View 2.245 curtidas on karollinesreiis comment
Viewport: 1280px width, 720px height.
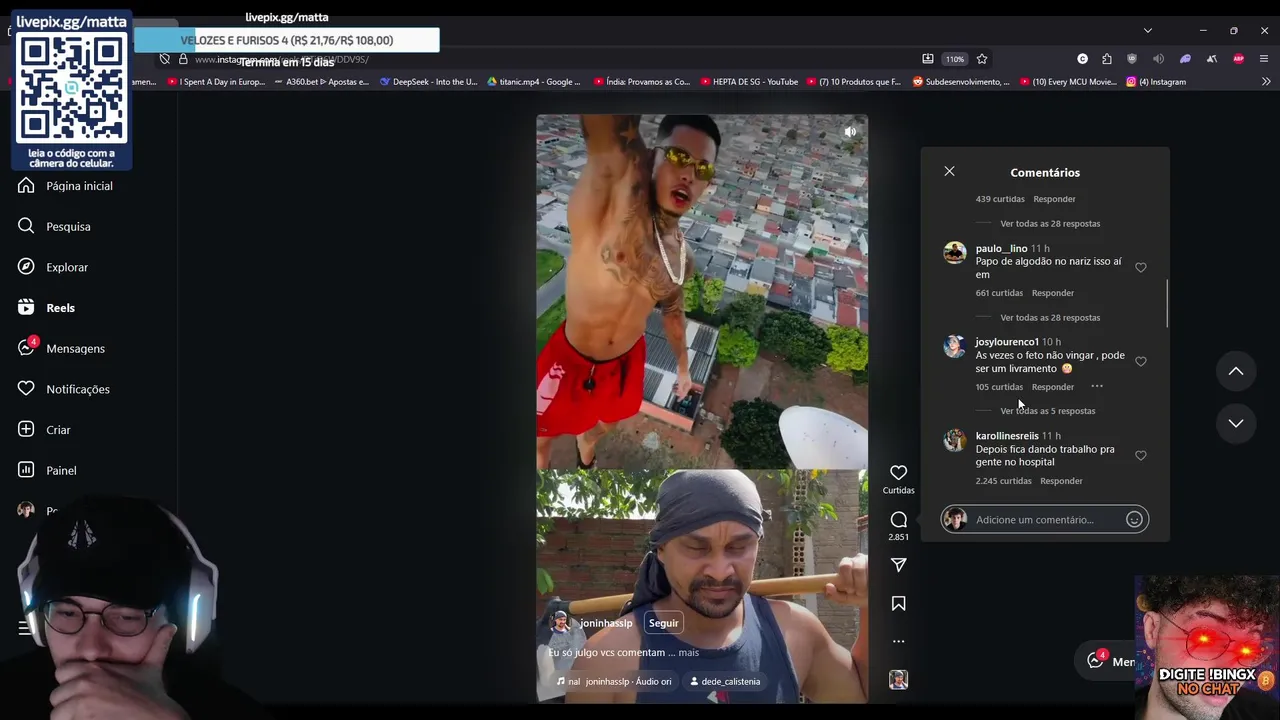point(1003,481)
